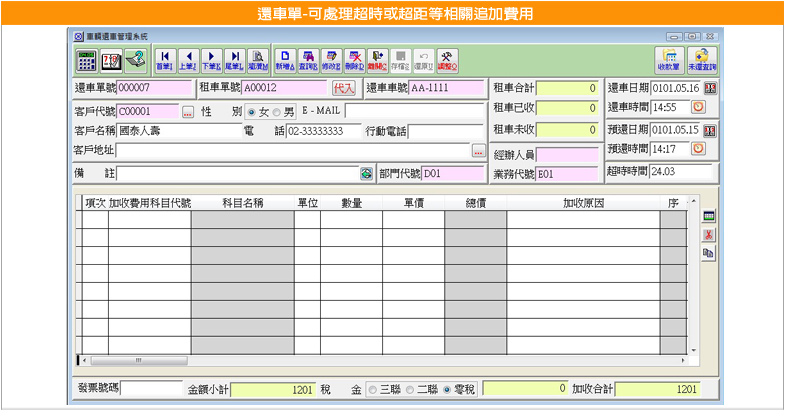Open the 收款單 payment receipt icon
Image resolution: width=786 pixels, height=413 pixels.
(670, 59)
